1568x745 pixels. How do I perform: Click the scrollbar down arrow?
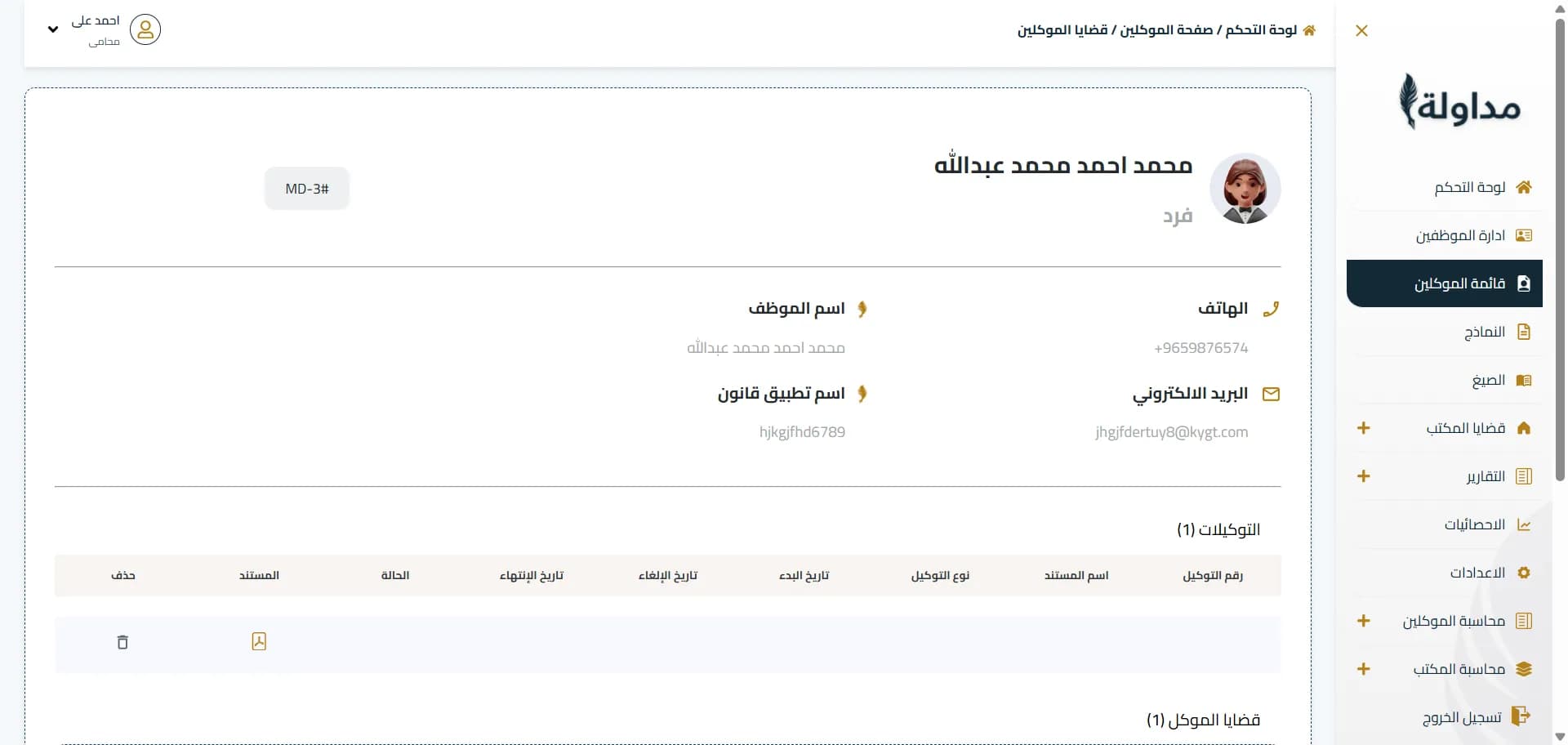click(1560, 738)
